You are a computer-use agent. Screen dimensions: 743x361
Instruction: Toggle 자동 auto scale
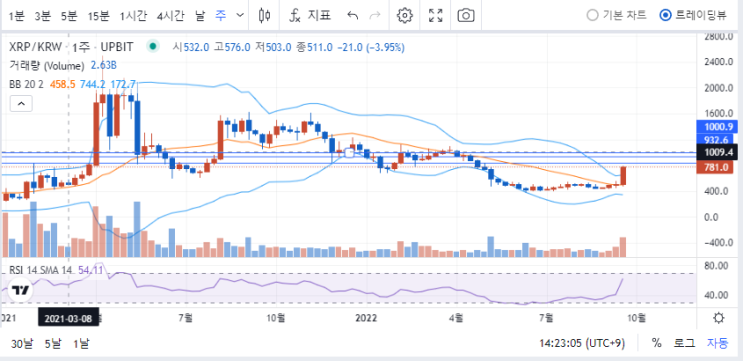[x=717, y=343]
